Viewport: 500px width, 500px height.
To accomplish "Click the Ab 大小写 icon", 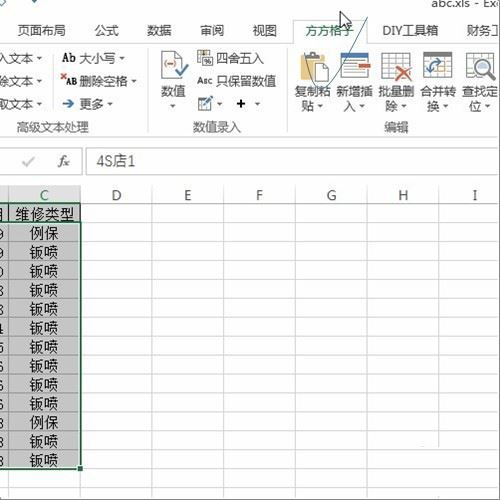I will click(69, 58).
